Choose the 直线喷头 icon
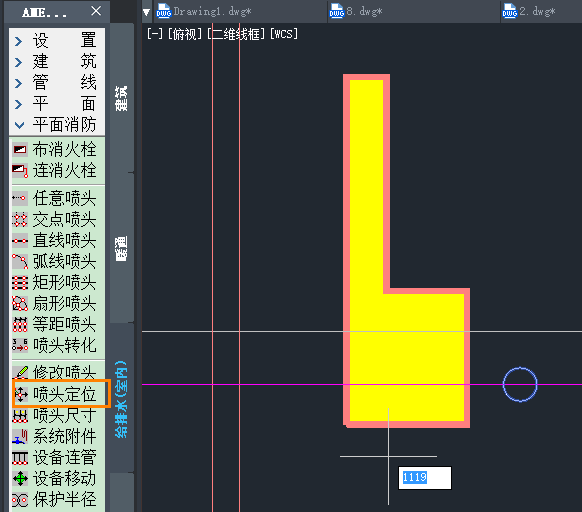Image resolution: width=582 pixels, height=512 pixels. [20, 241]
